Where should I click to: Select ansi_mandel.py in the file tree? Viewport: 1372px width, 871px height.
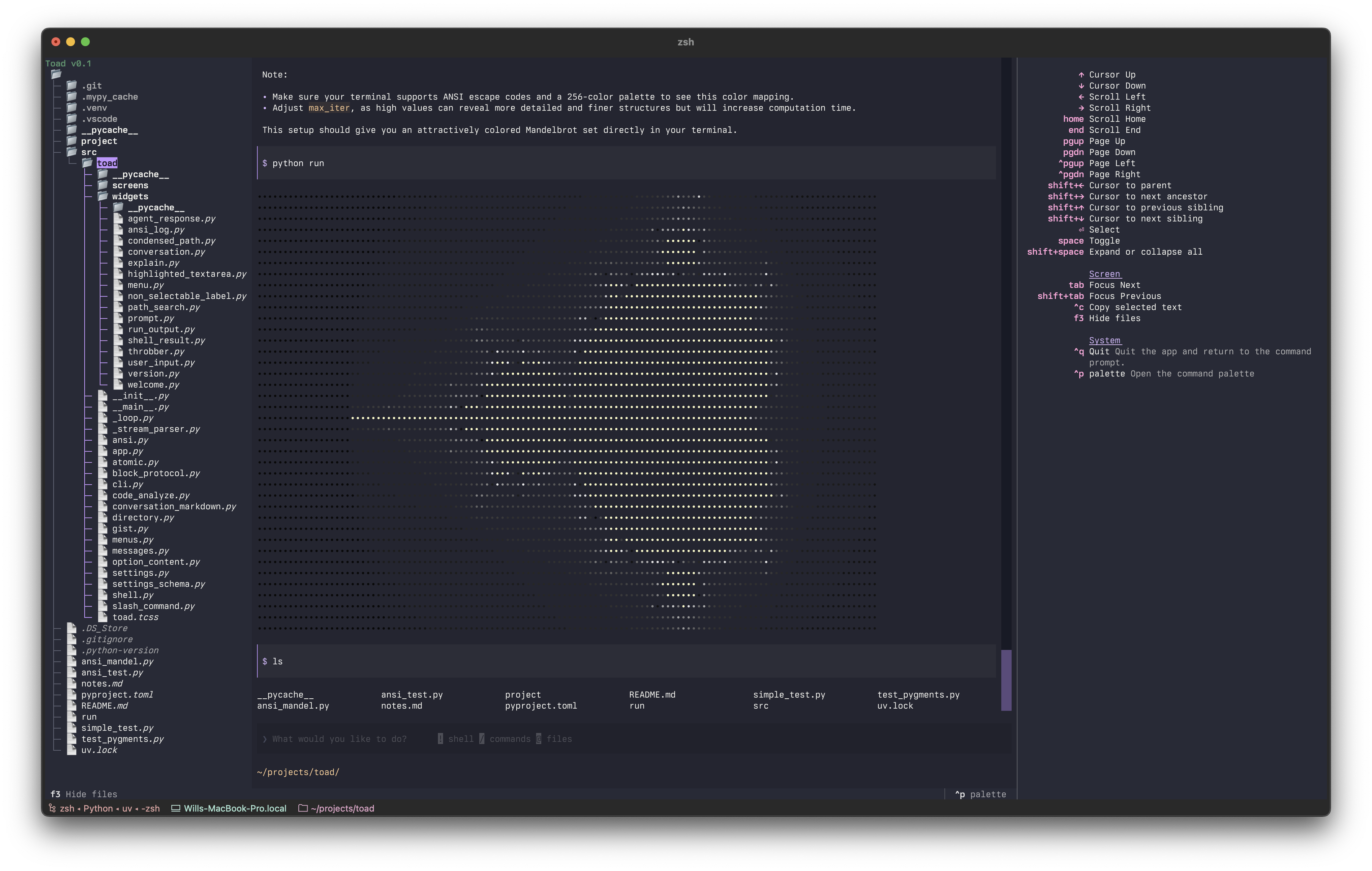click(117, 662)
